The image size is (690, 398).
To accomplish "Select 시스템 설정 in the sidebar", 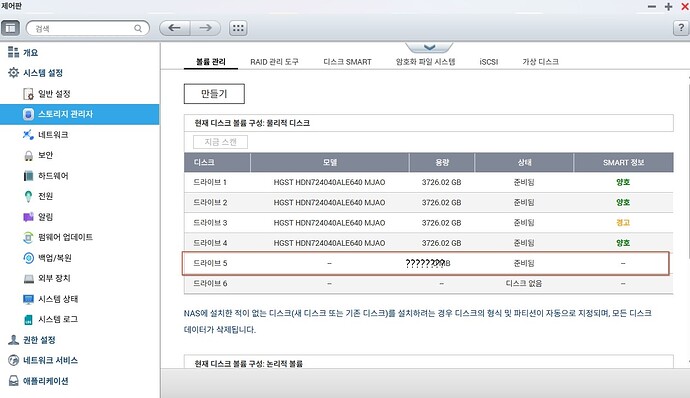I will pyautogui.click(x=43, y=73).
